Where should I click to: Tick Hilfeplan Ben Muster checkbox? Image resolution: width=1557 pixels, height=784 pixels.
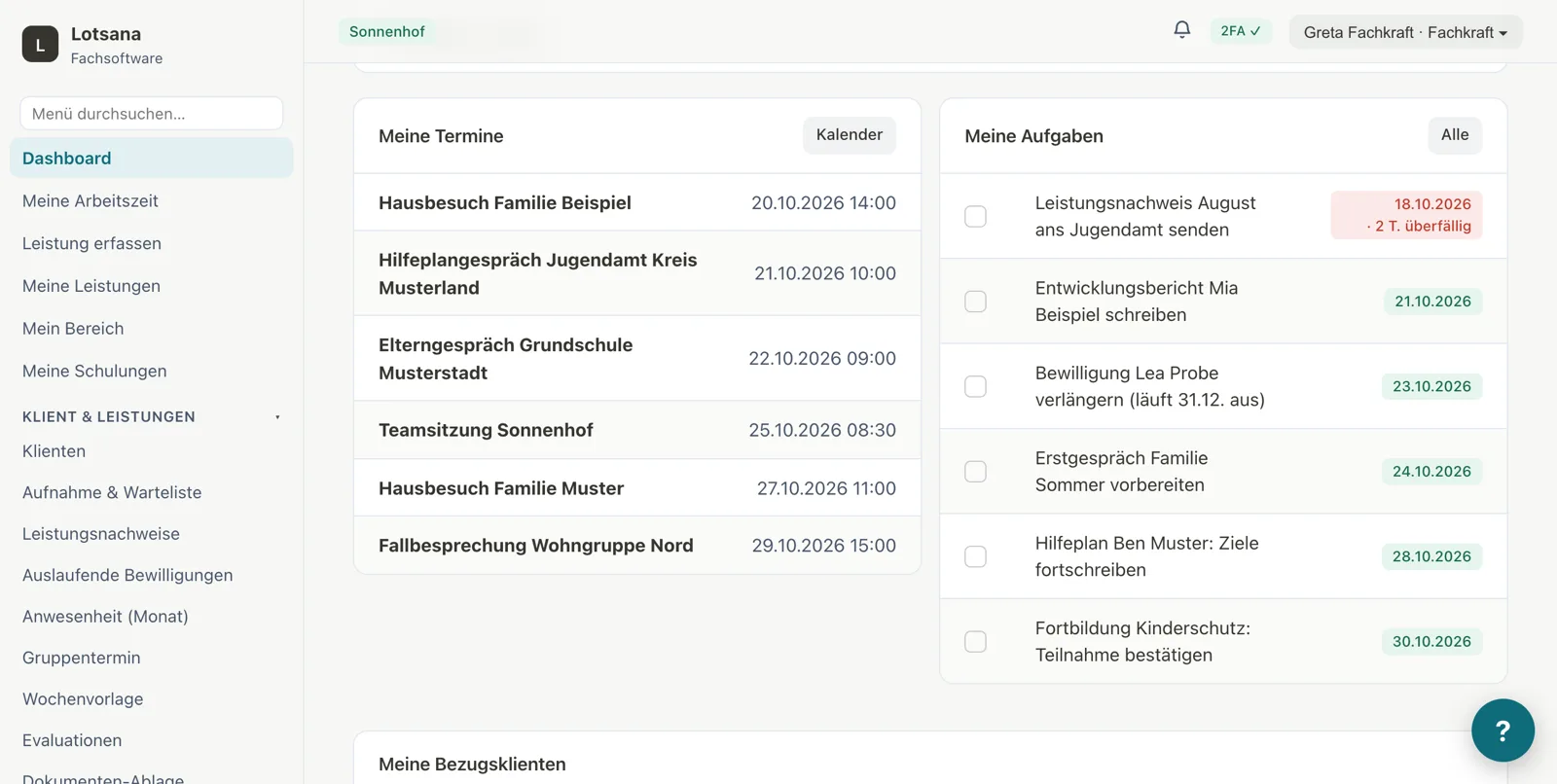coord(975,556)
